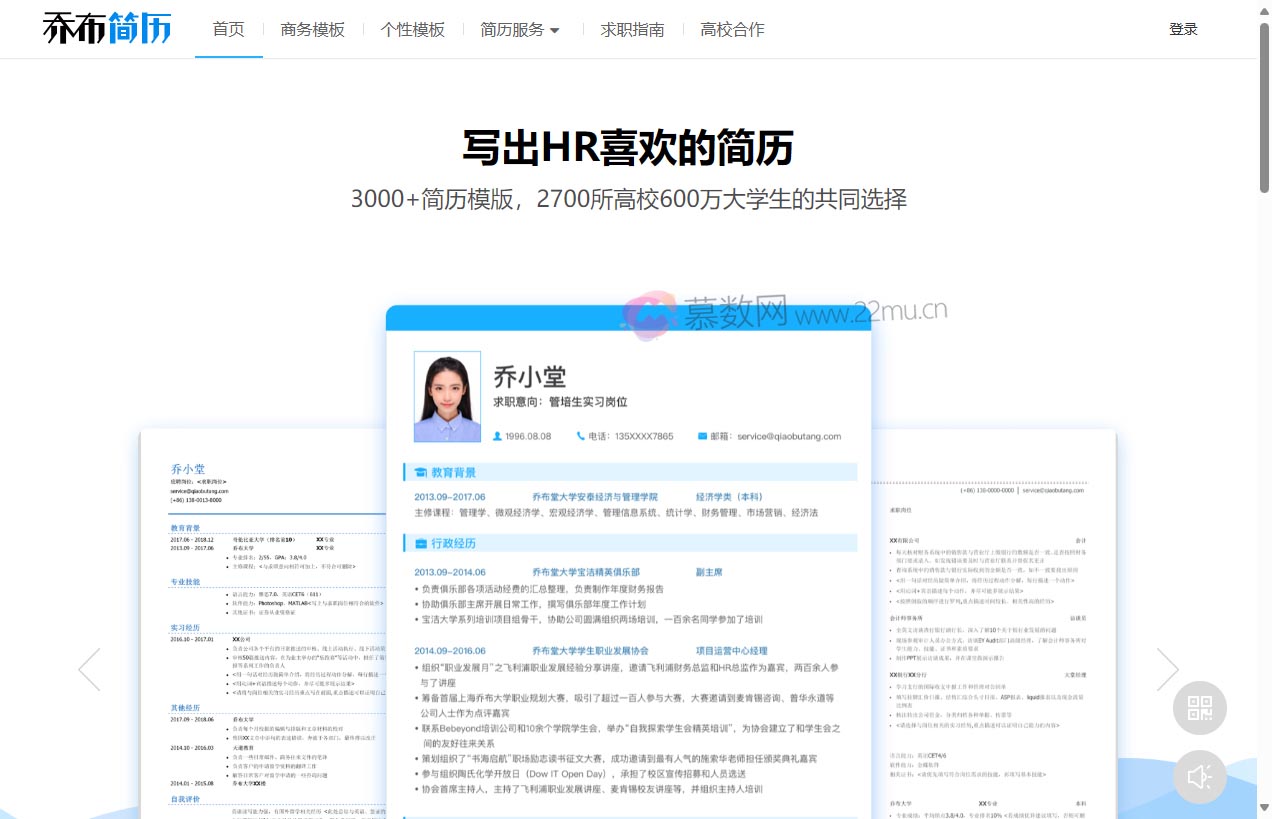
Task: Open the 首页 tab
Action: (229, 30)
